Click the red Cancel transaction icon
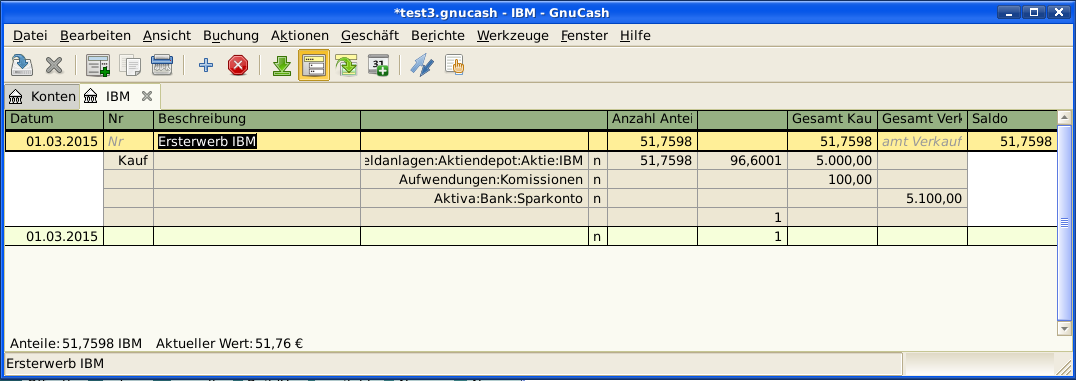Image resolution: width=1076 pixels, height=381 pixels. 237,66
